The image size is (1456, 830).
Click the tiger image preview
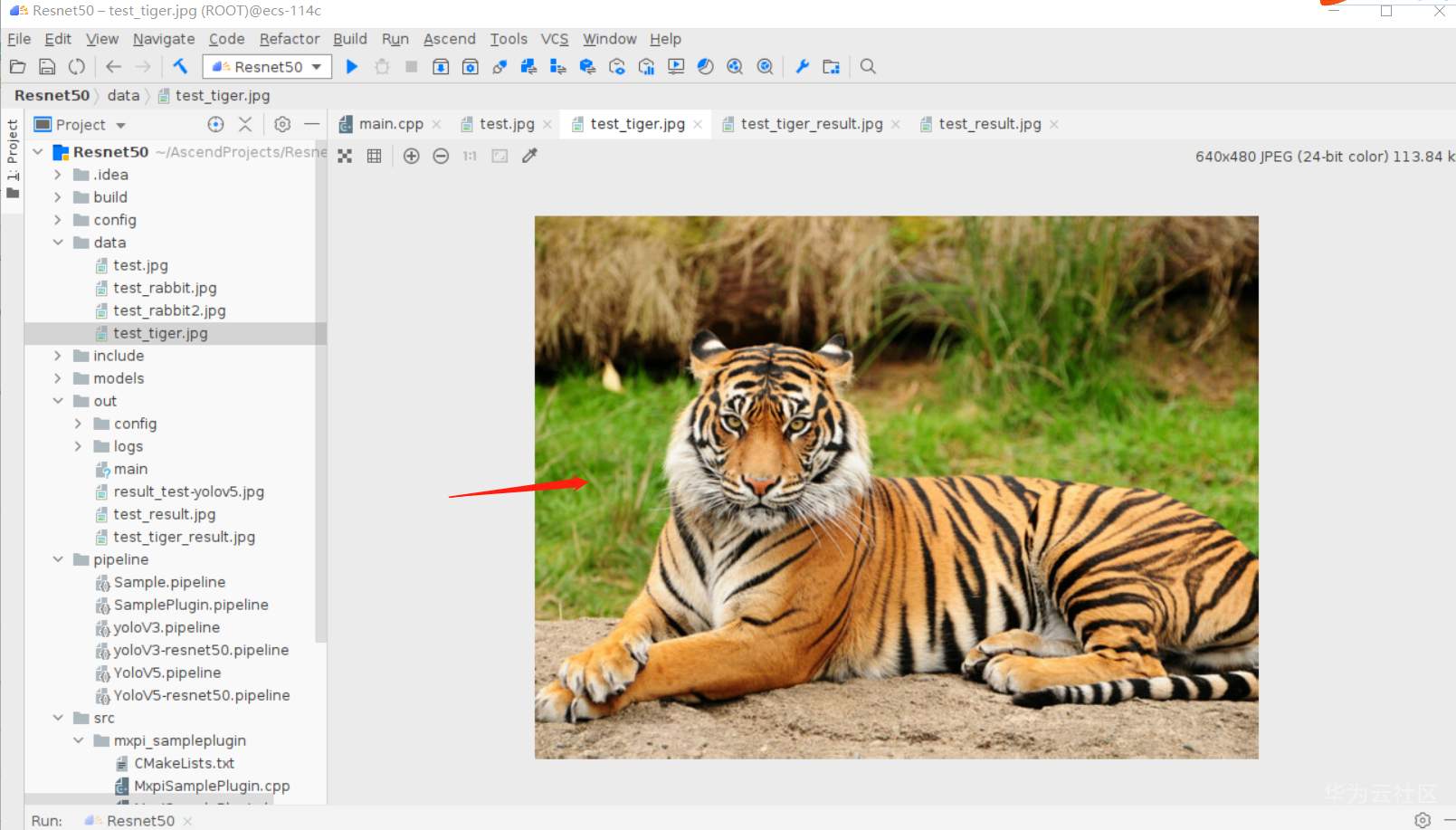[x=896, y=487]
